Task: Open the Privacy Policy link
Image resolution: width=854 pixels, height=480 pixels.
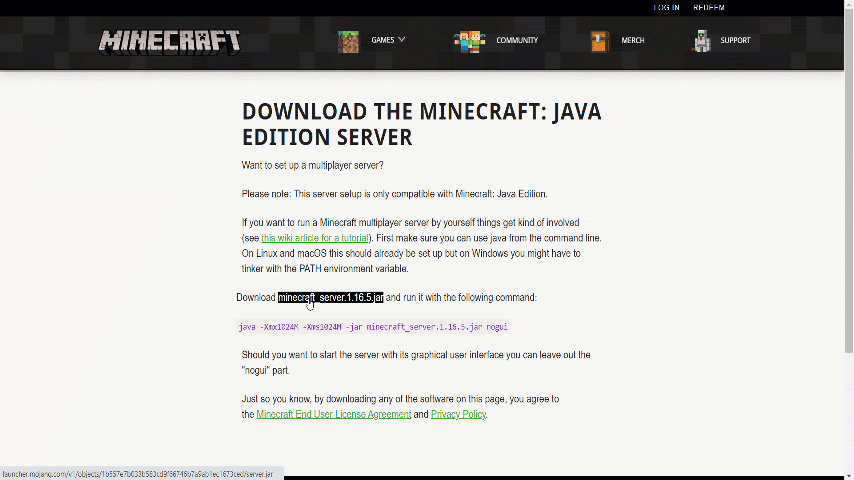Action: (x=458, y=414)
